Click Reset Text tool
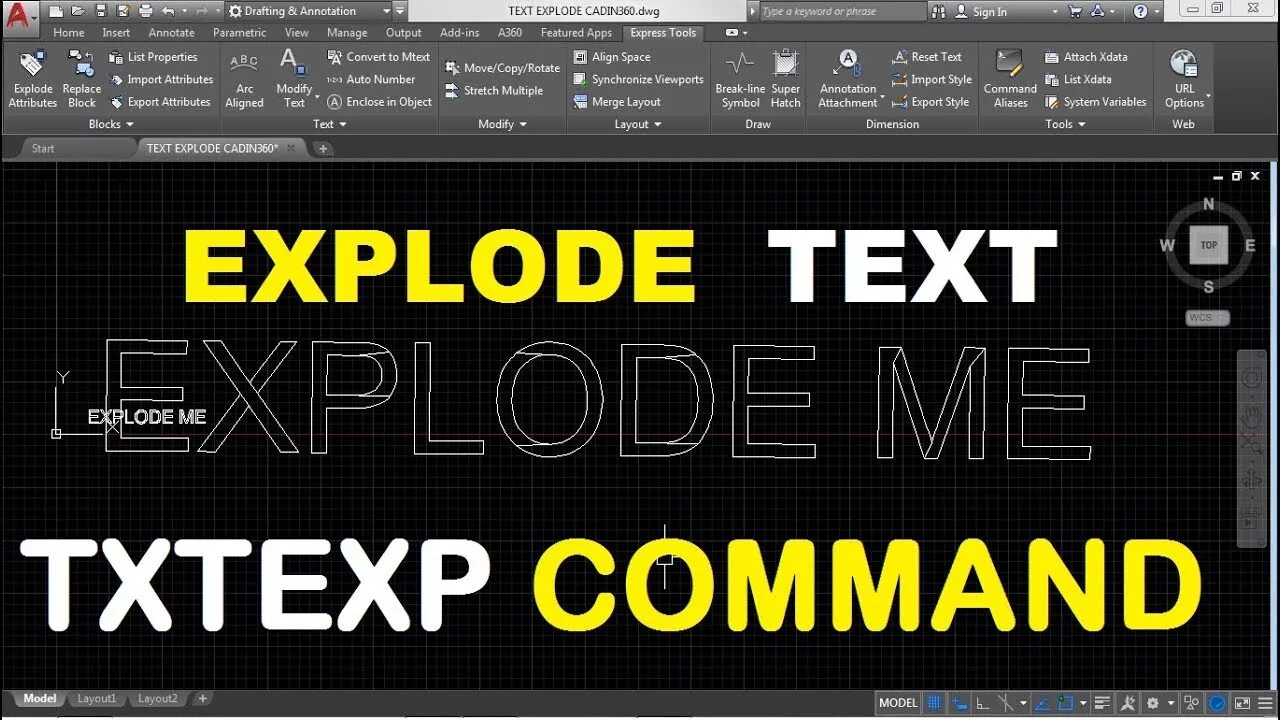The height and width of the screenshot is (720, 1280). point(926,57)
